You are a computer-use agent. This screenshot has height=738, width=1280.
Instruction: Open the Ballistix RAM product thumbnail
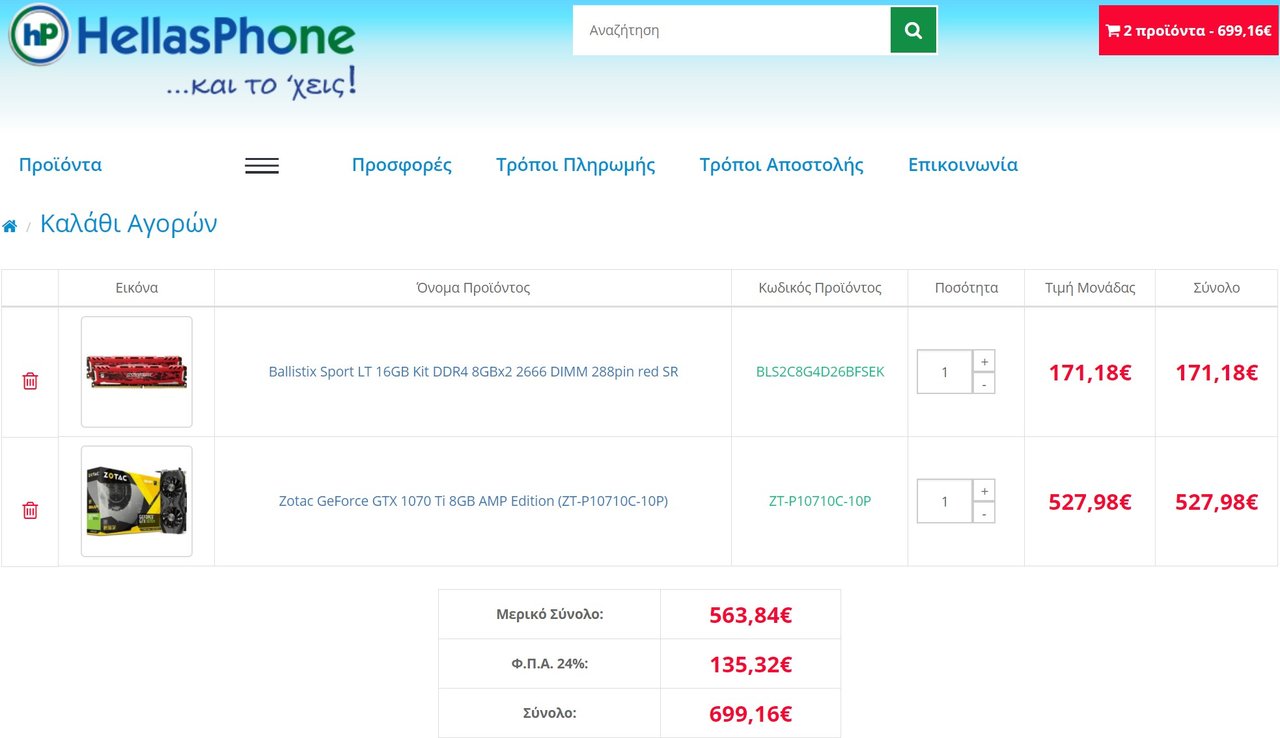(x=137, y=372)
